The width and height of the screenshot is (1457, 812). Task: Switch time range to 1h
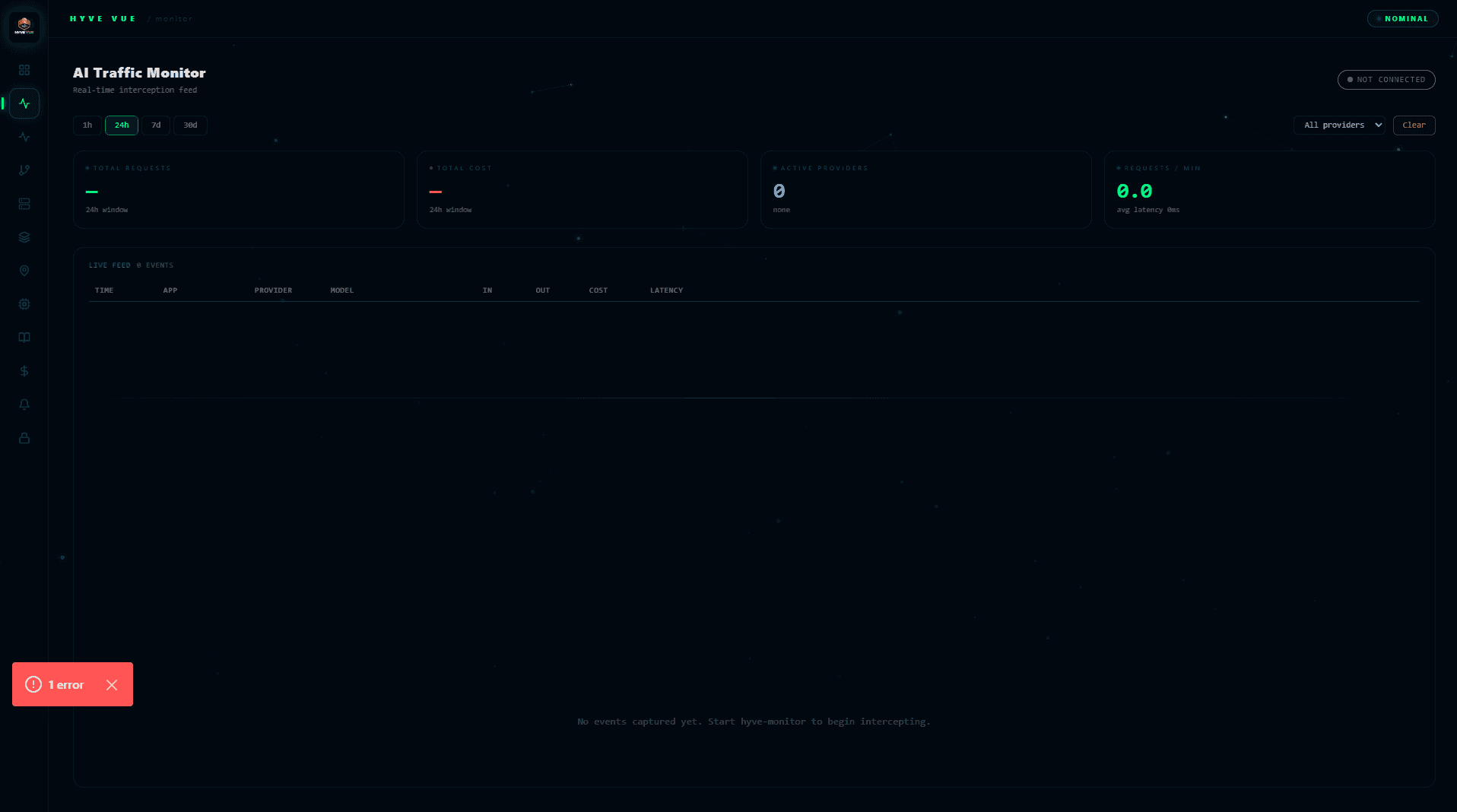pos(87,125)
